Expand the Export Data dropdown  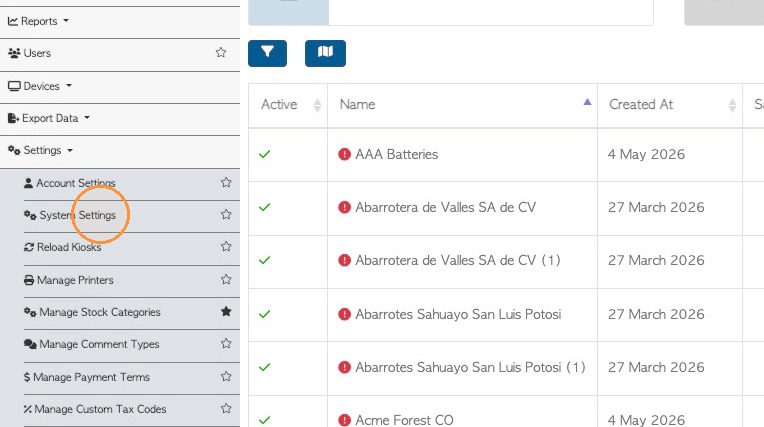(x=49, y=118)
